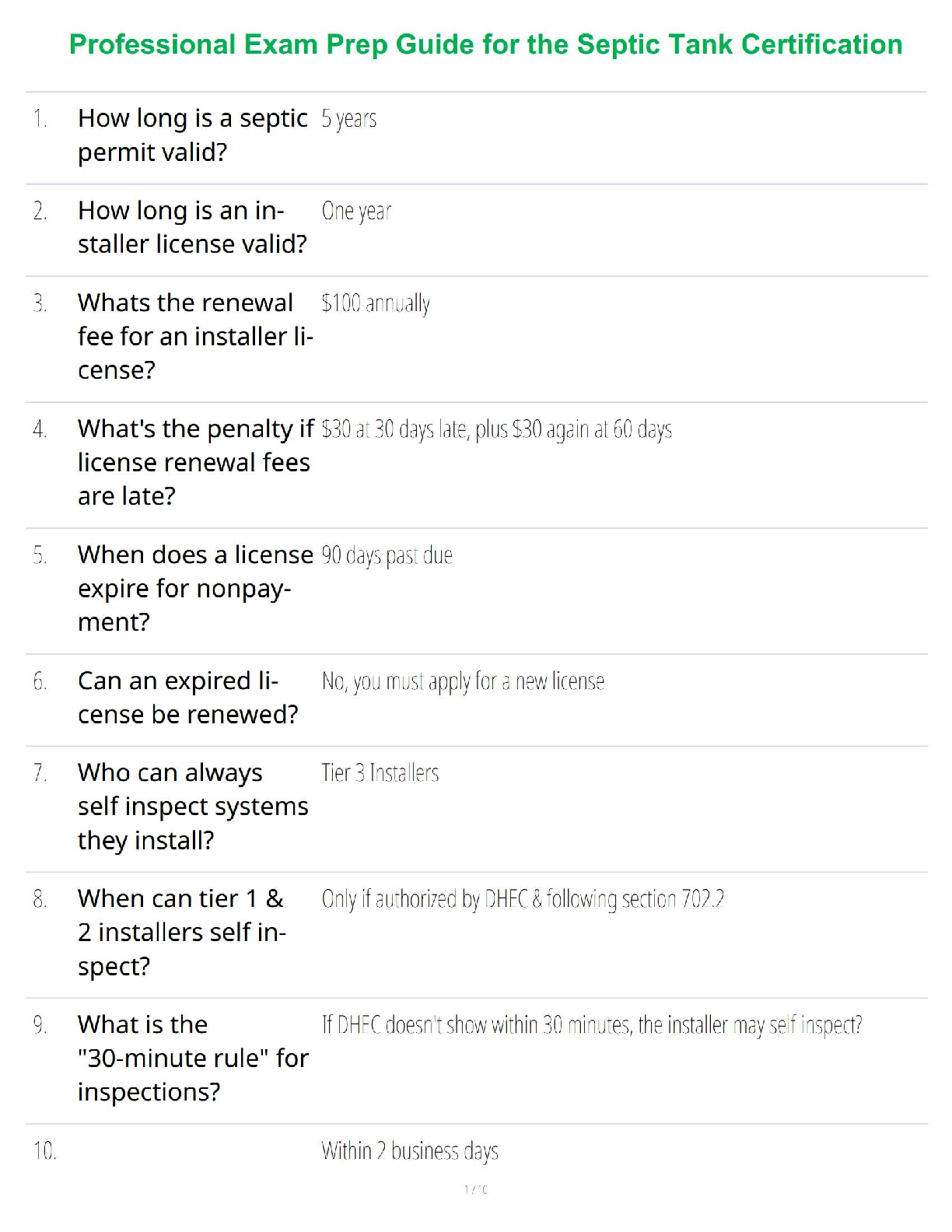Select the "Within 2 business days" answer

[410, 1151]
